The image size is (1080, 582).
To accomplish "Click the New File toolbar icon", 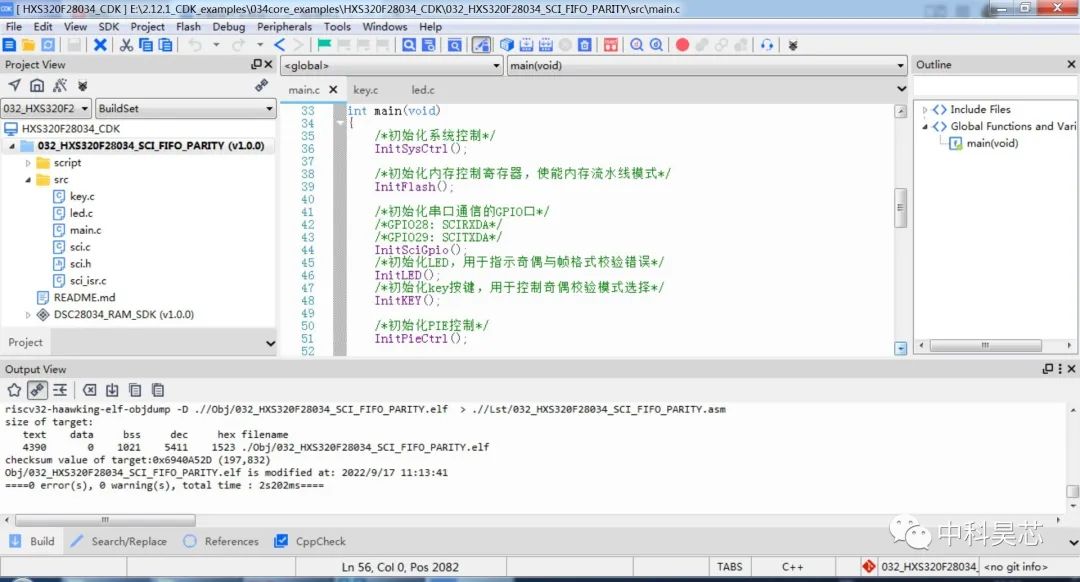I will pyautogui.click(x=9, y=45).
